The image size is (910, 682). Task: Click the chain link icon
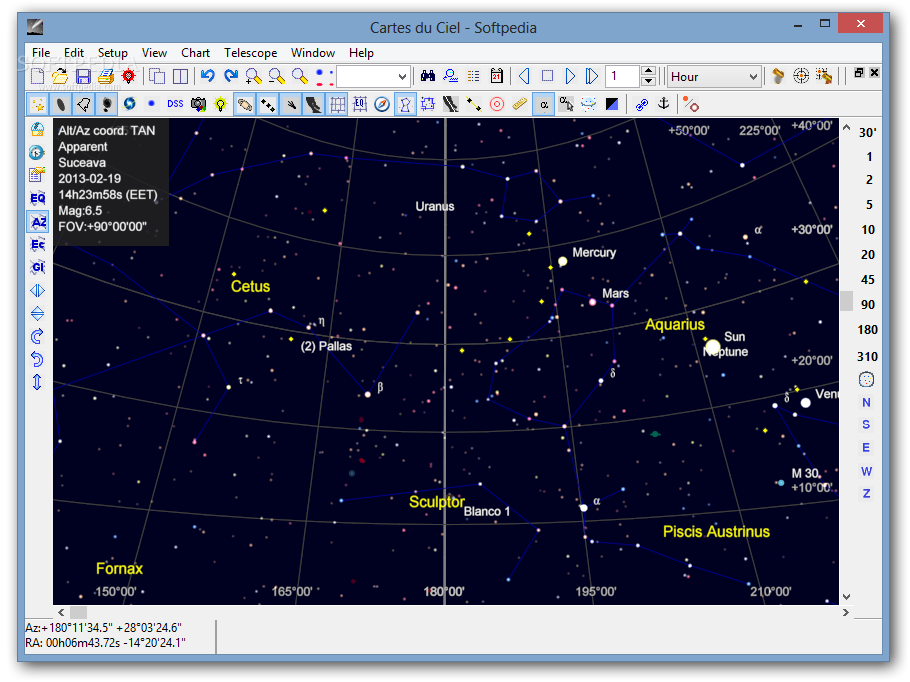(641, 104)
